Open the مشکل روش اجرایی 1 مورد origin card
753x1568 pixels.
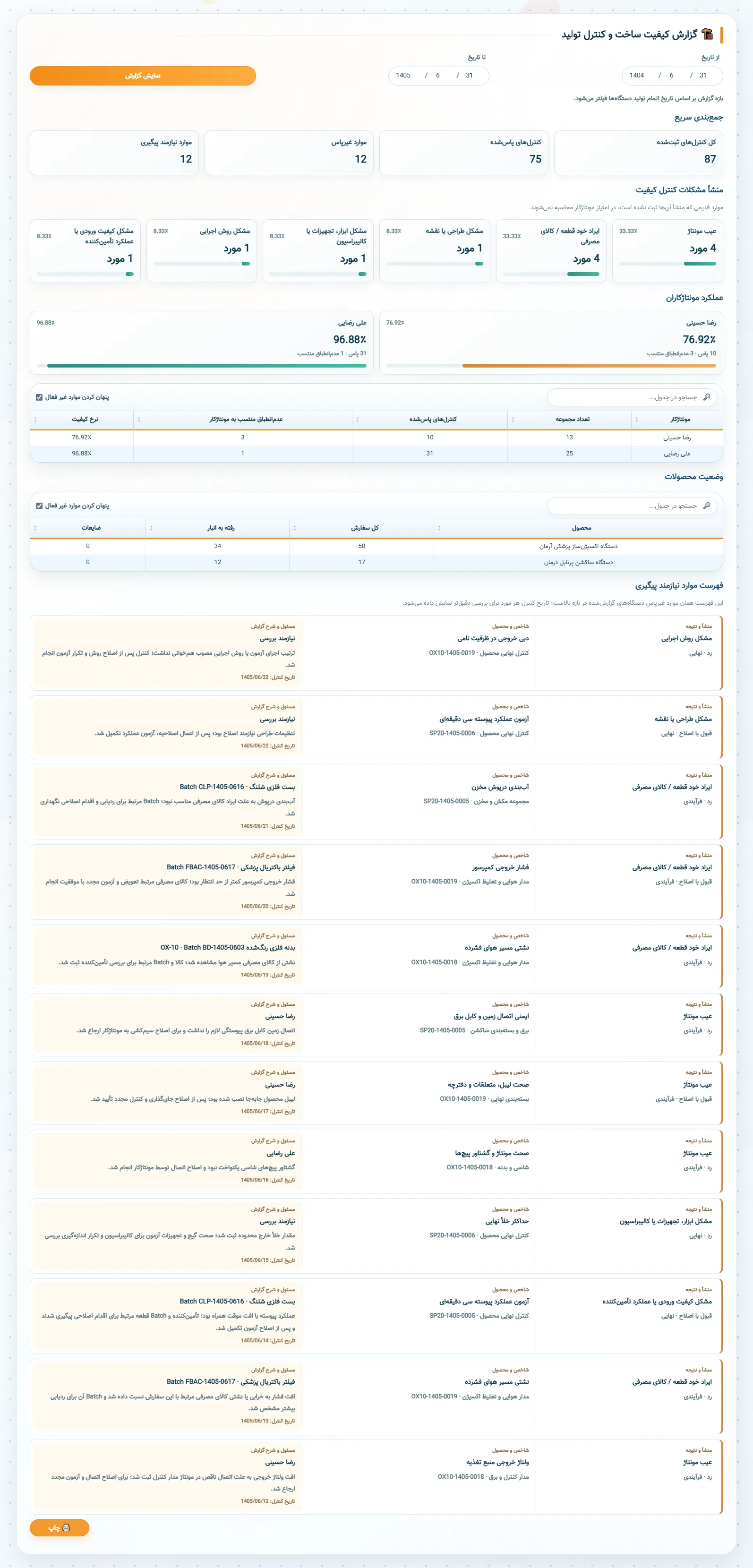point(202,251)
